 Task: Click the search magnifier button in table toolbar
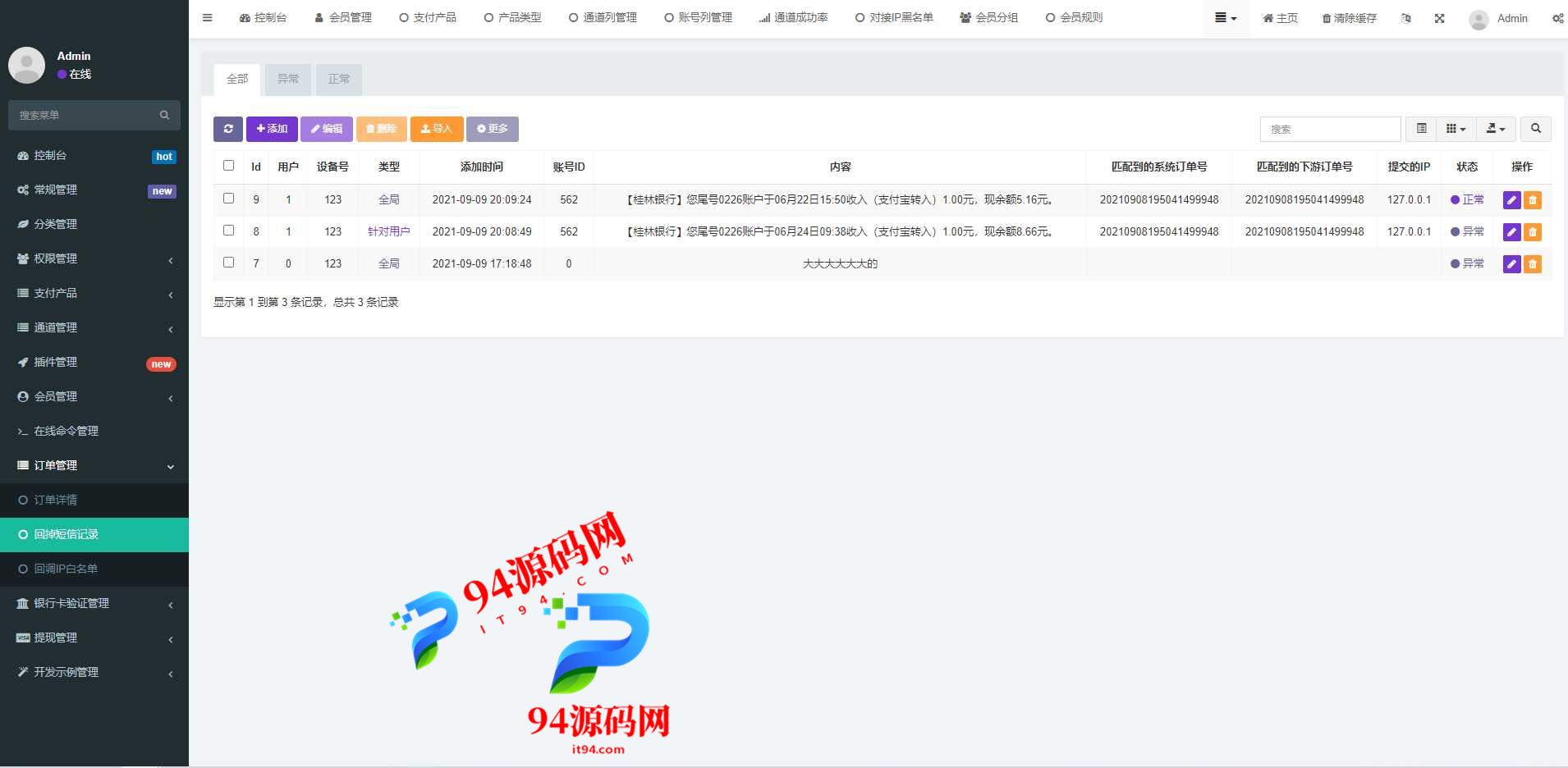(x=1536, y=129)
